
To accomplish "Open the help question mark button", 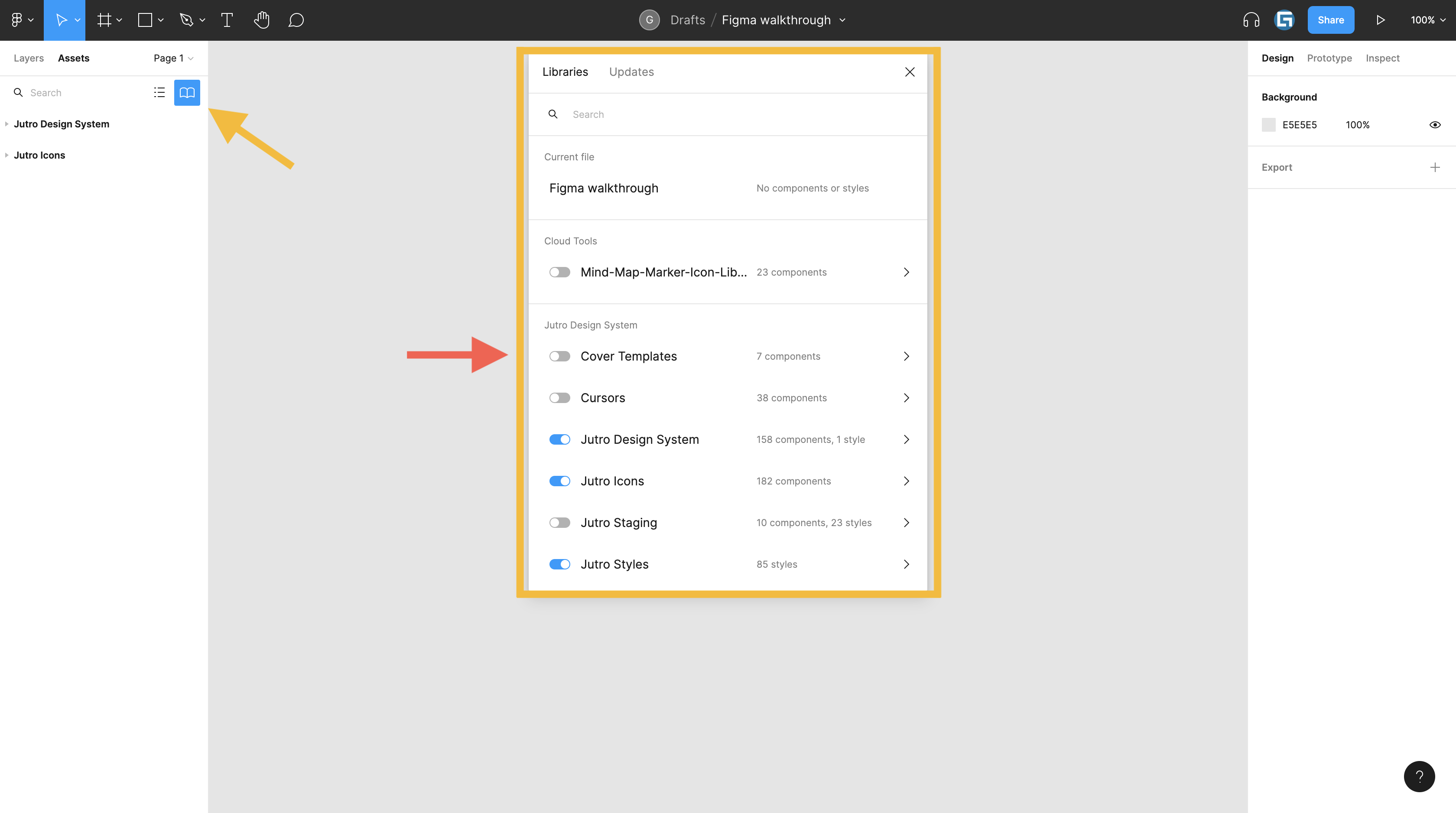I will (1419, 776).
